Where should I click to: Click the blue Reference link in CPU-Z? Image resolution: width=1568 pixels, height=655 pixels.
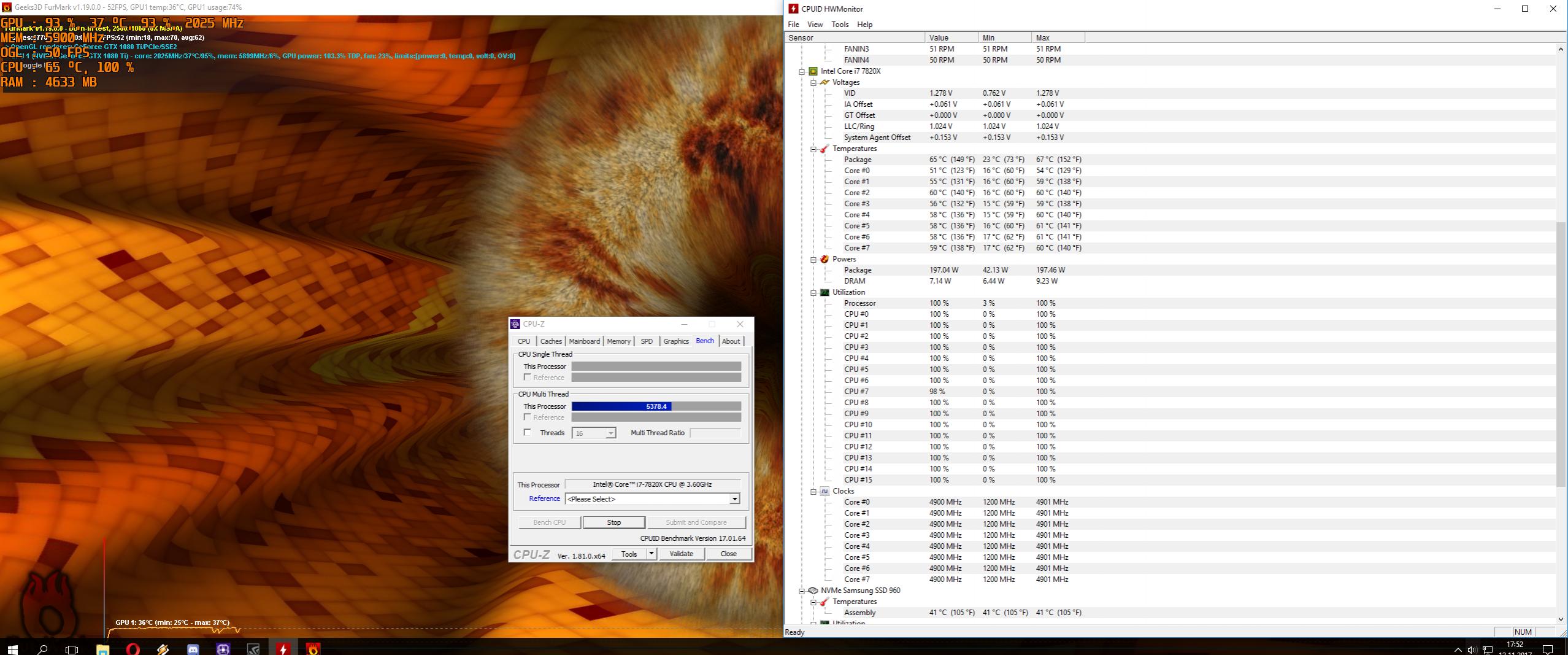point(544,498)
